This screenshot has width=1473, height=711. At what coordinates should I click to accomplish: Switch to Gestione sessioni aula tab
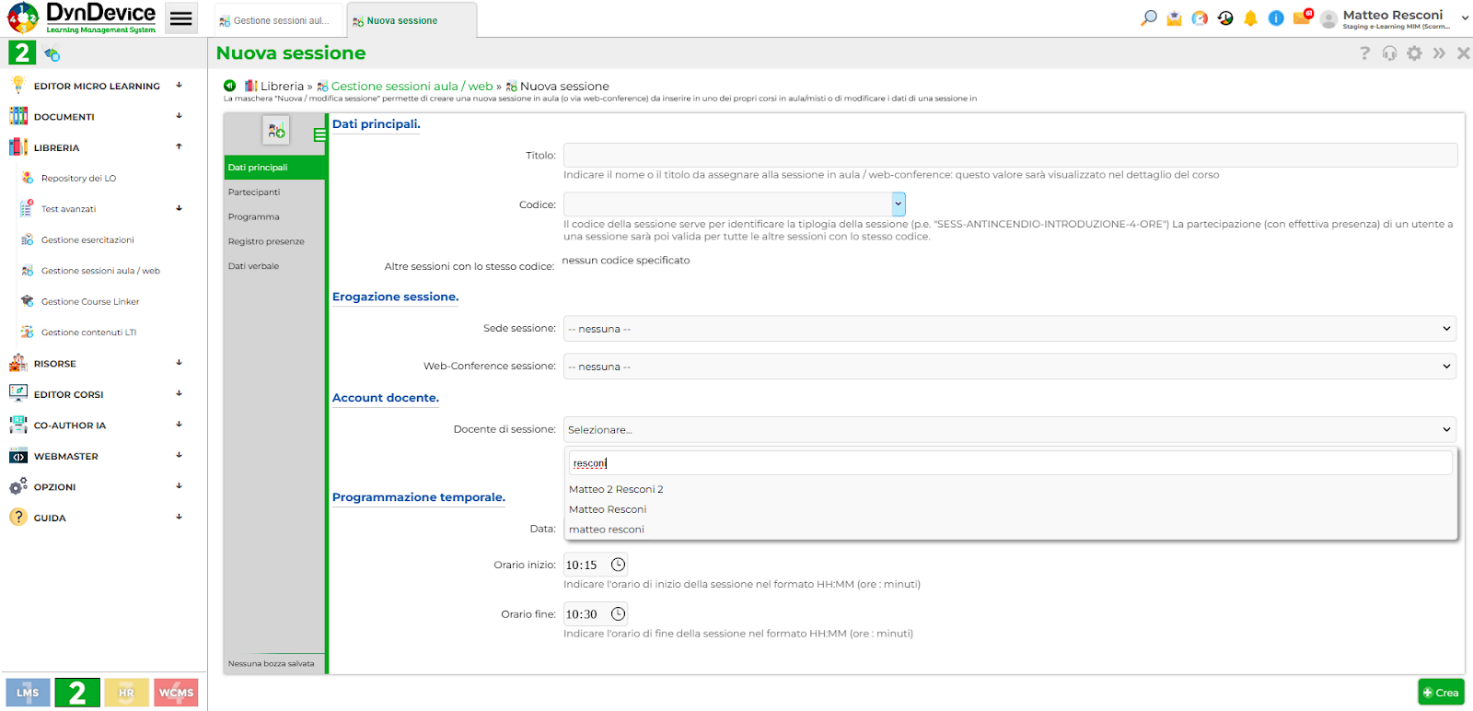279,20
